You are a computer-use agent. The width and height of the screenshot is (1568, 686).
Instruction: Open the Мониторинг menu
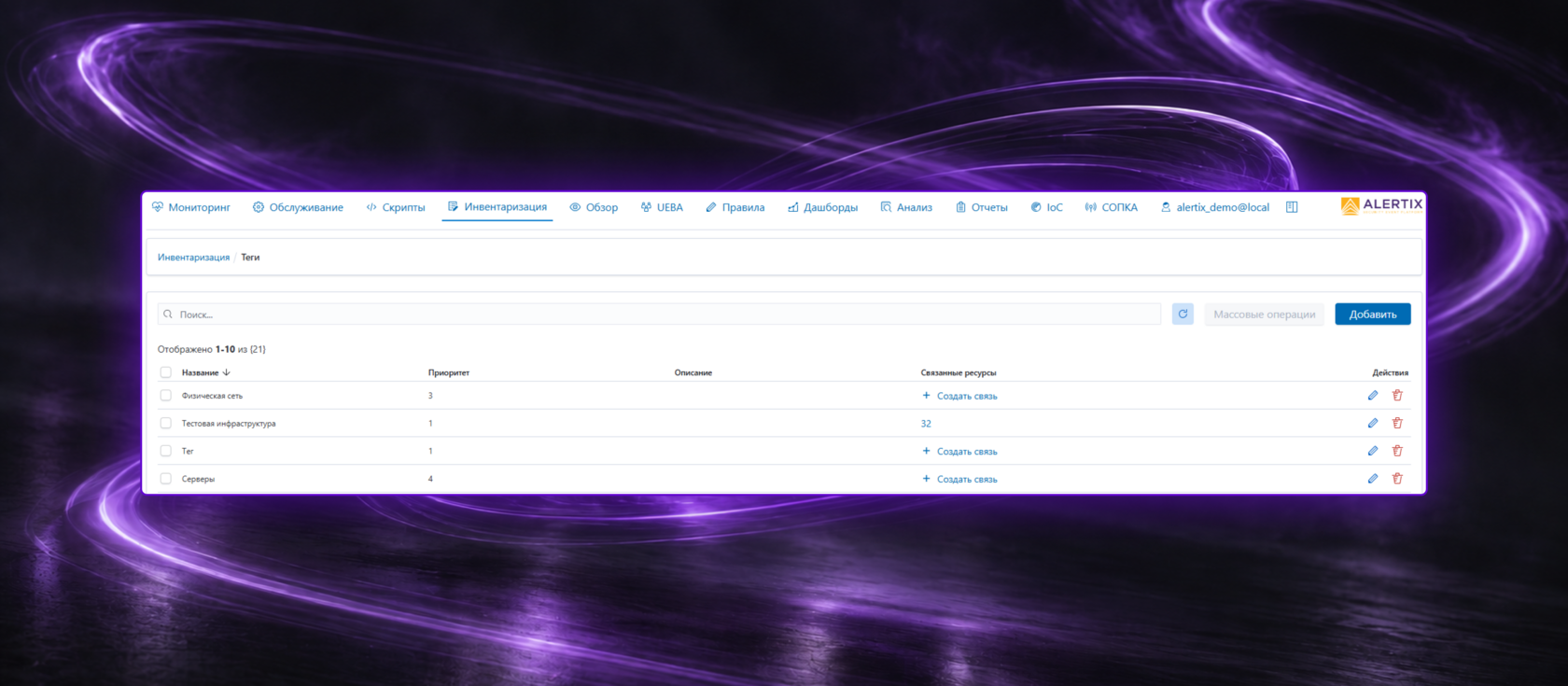point(190,207)
